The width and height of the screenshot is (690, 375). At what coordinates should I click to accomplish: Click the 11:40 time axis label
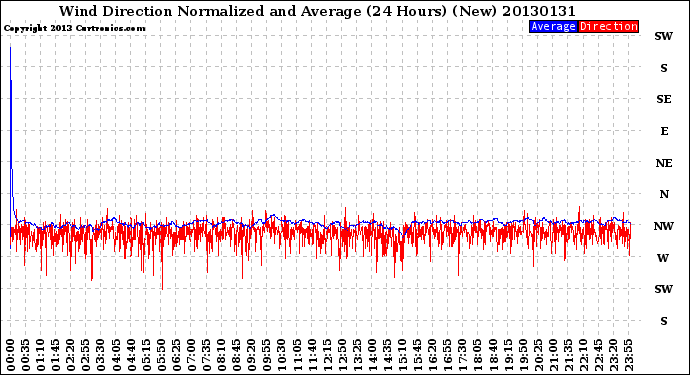coord(312,355)
